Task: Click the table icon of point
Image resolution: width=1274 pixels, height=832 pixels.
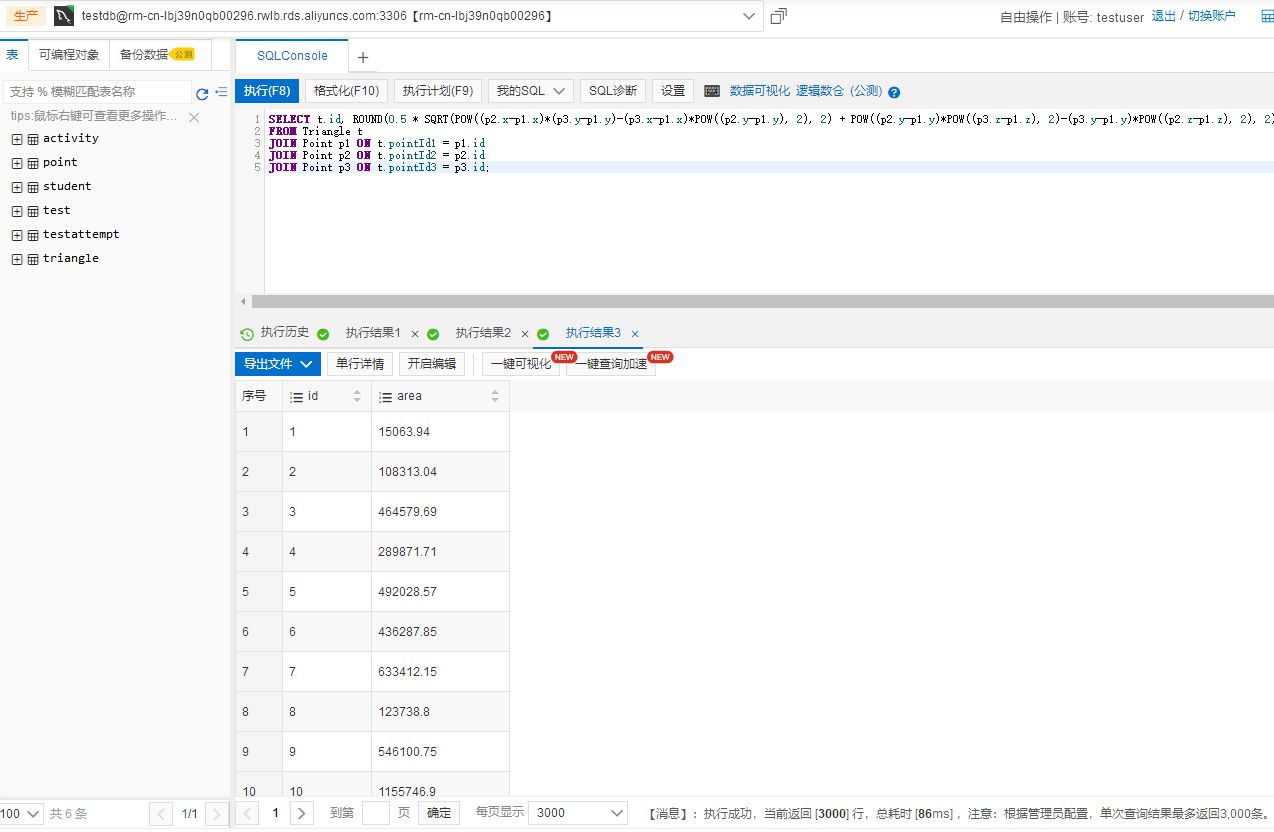Action: [x=33, y=163]
